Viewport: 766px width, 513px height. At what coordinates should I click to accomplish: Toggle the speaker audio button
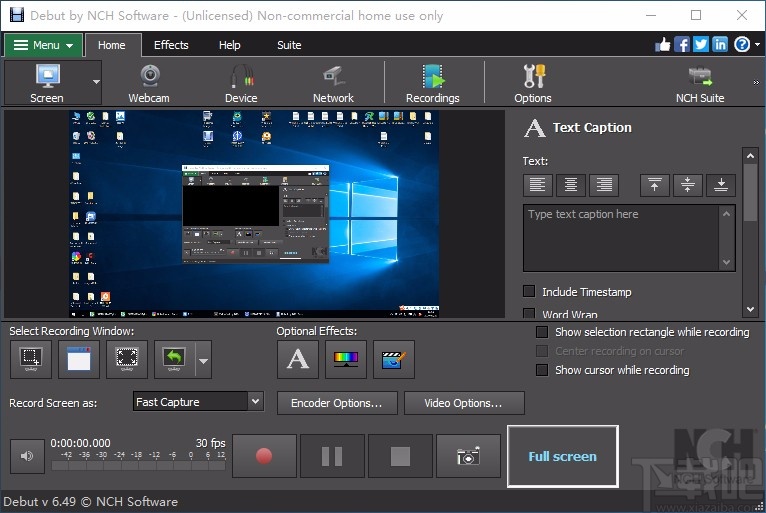tap(27, 456)
